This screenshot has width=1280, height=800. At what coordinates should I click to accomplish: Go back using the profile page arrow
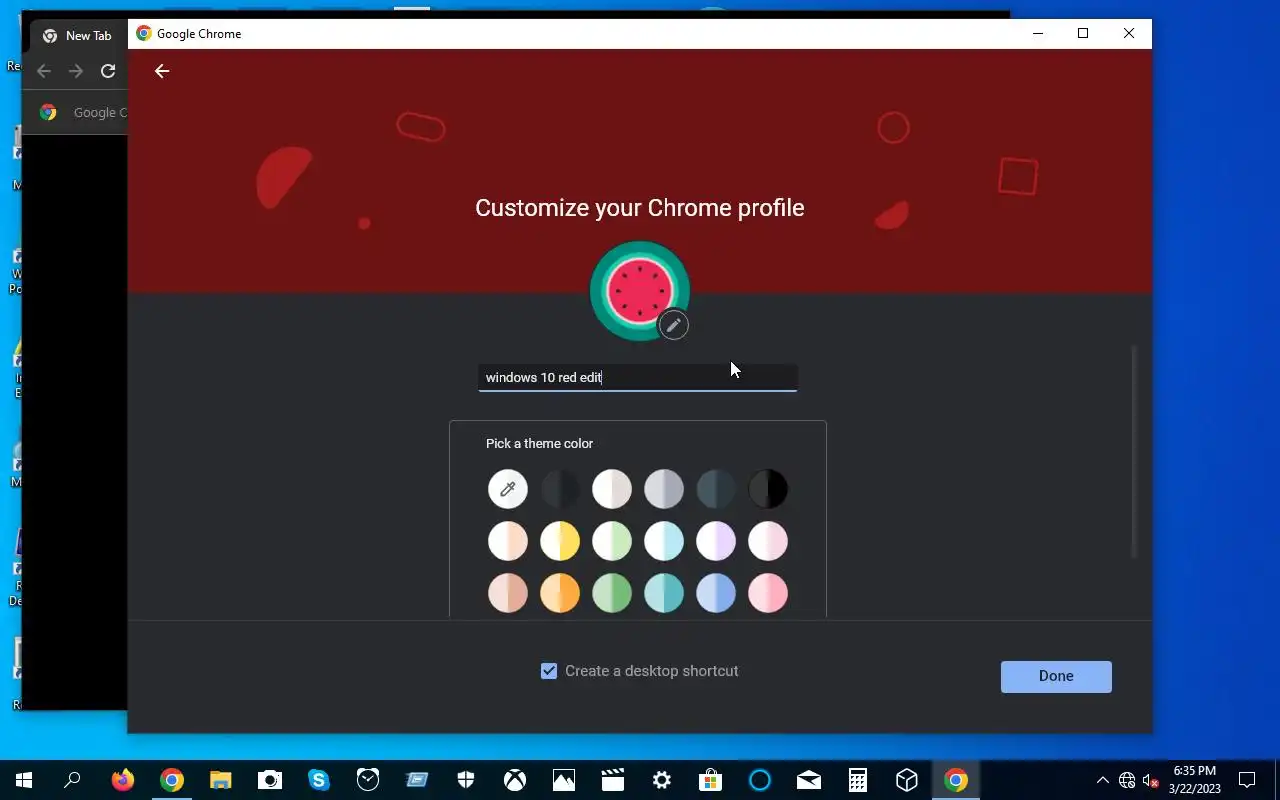[162, 71]
